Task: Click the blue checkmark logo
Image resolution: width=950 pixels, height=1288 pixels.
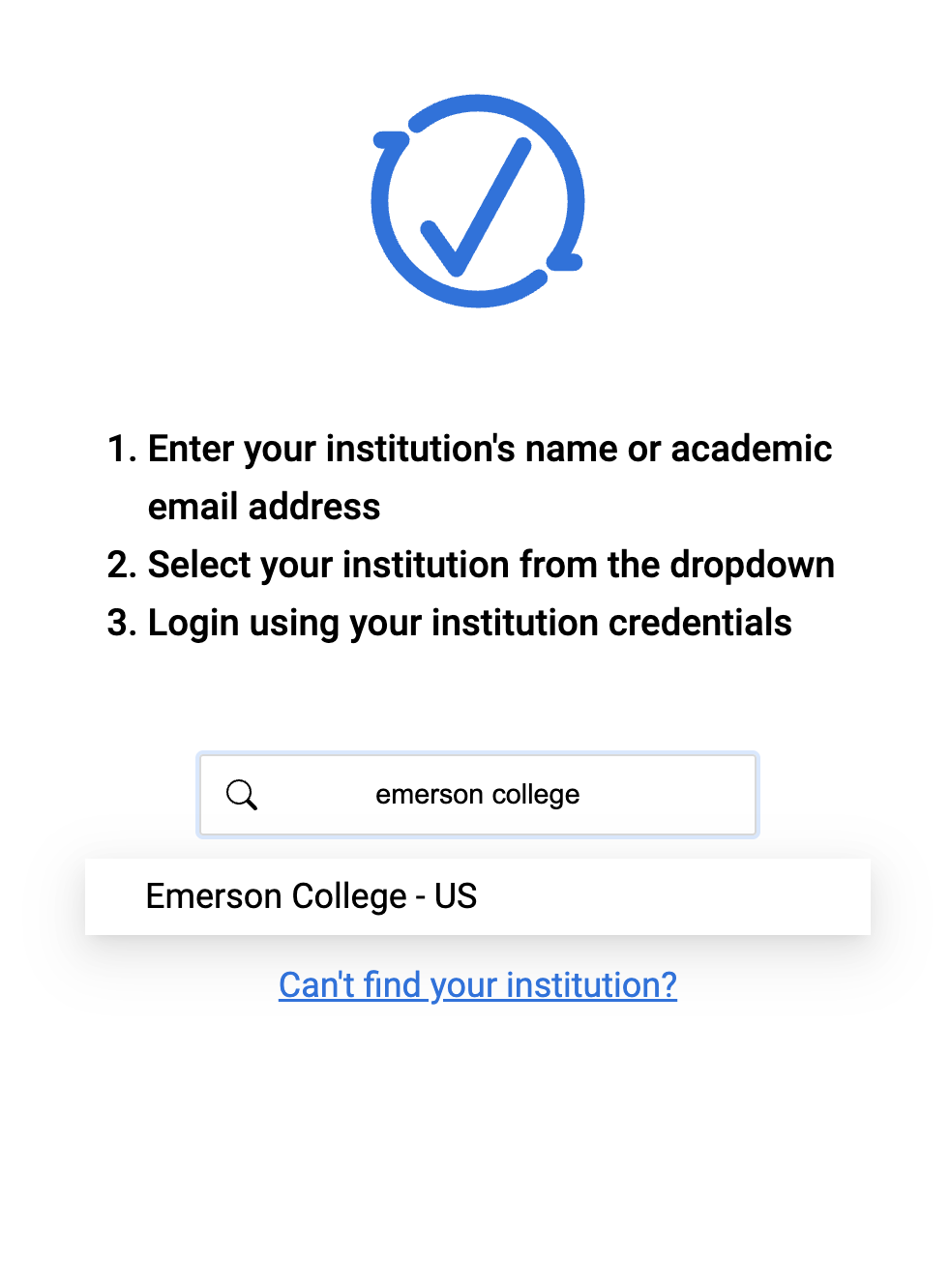Action: point(478,201)
